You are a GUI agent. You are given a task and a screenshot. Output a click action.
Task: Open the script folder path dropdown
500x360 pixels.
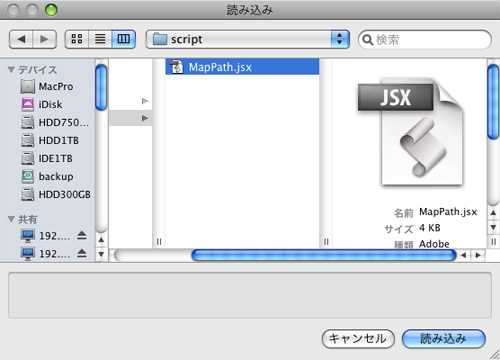click(x=248, y=39)
